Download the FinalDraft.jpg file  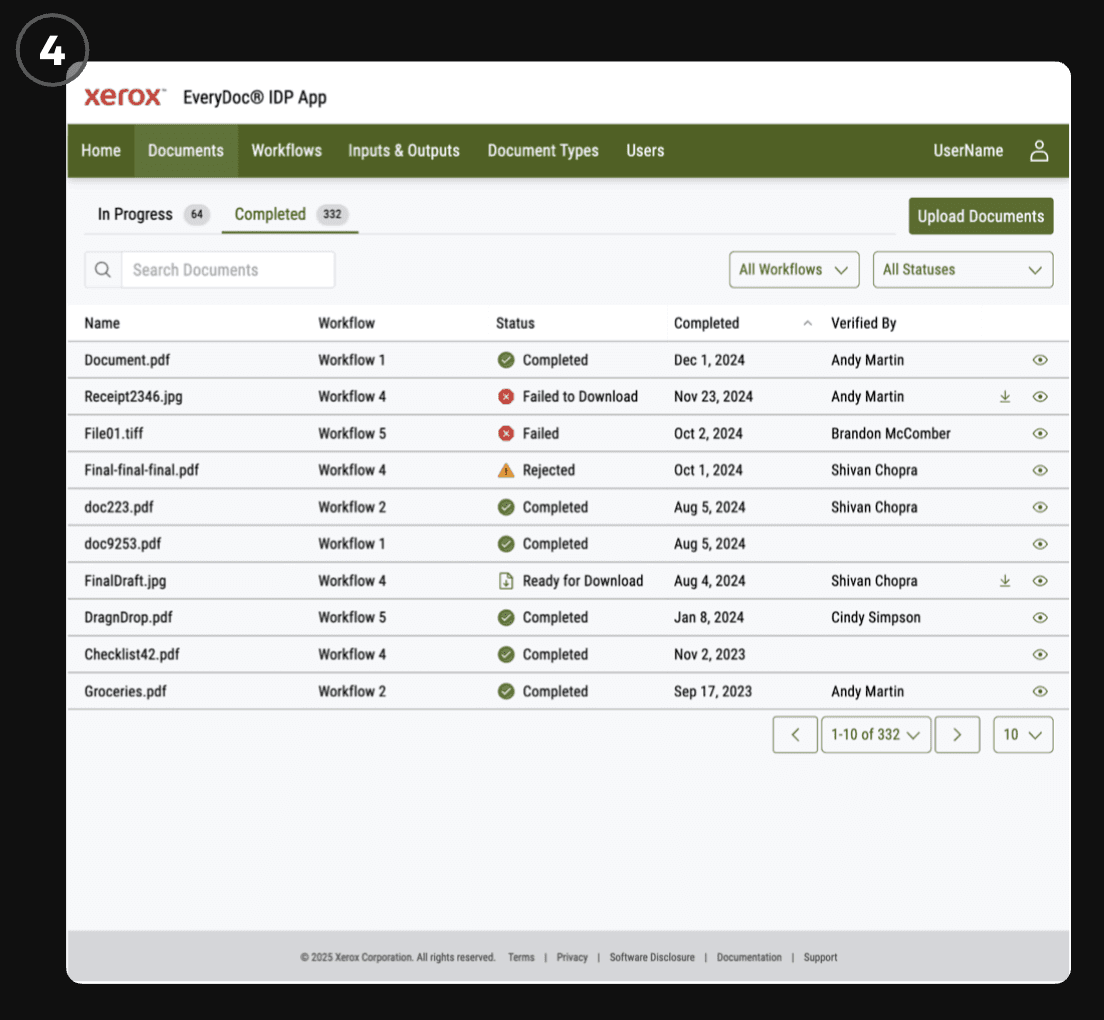coord(1005,581)
